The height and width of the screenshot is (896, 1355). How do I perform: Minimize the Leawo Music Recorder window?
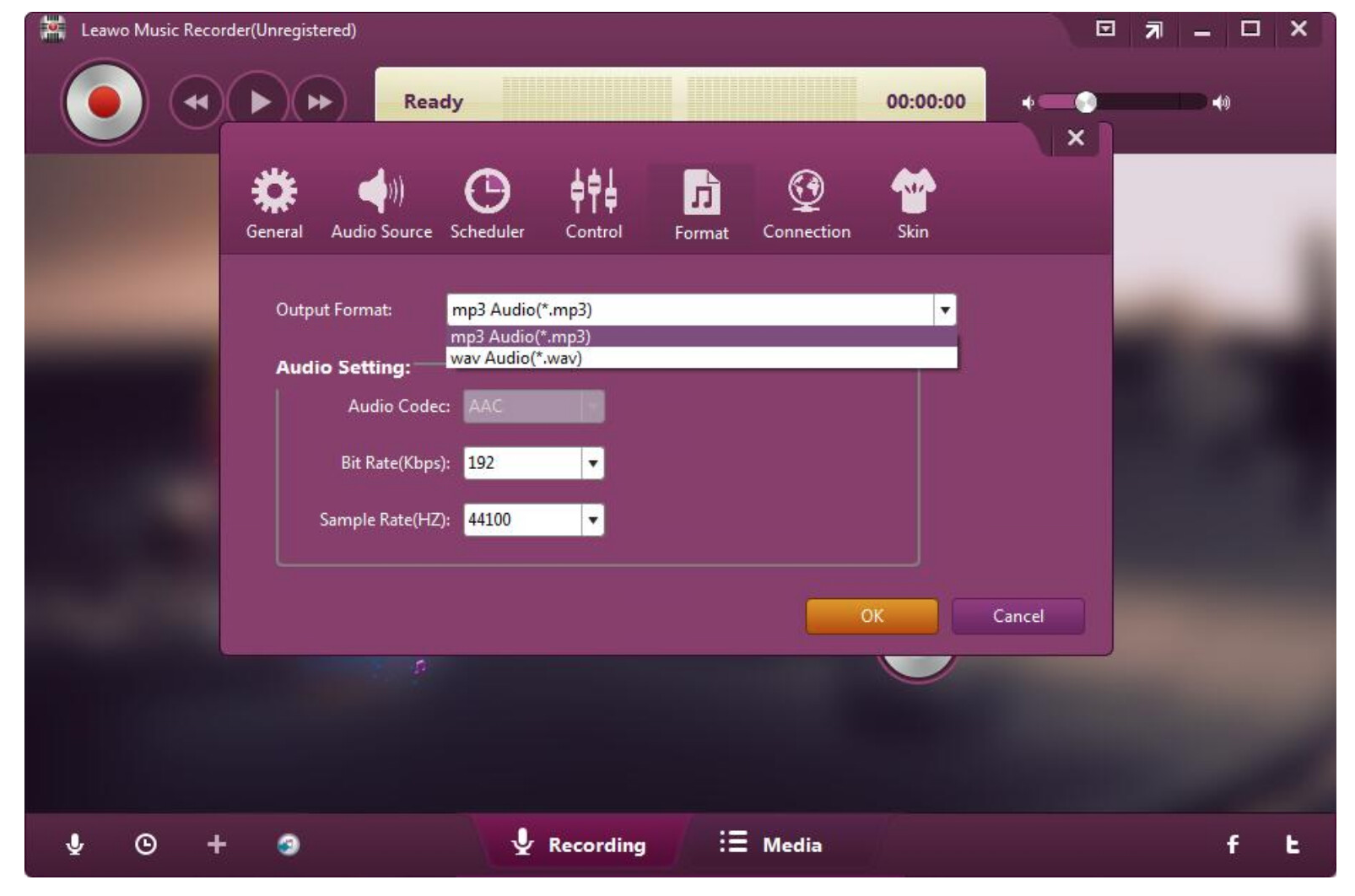pyautogui.click(x=1202, y=33)
